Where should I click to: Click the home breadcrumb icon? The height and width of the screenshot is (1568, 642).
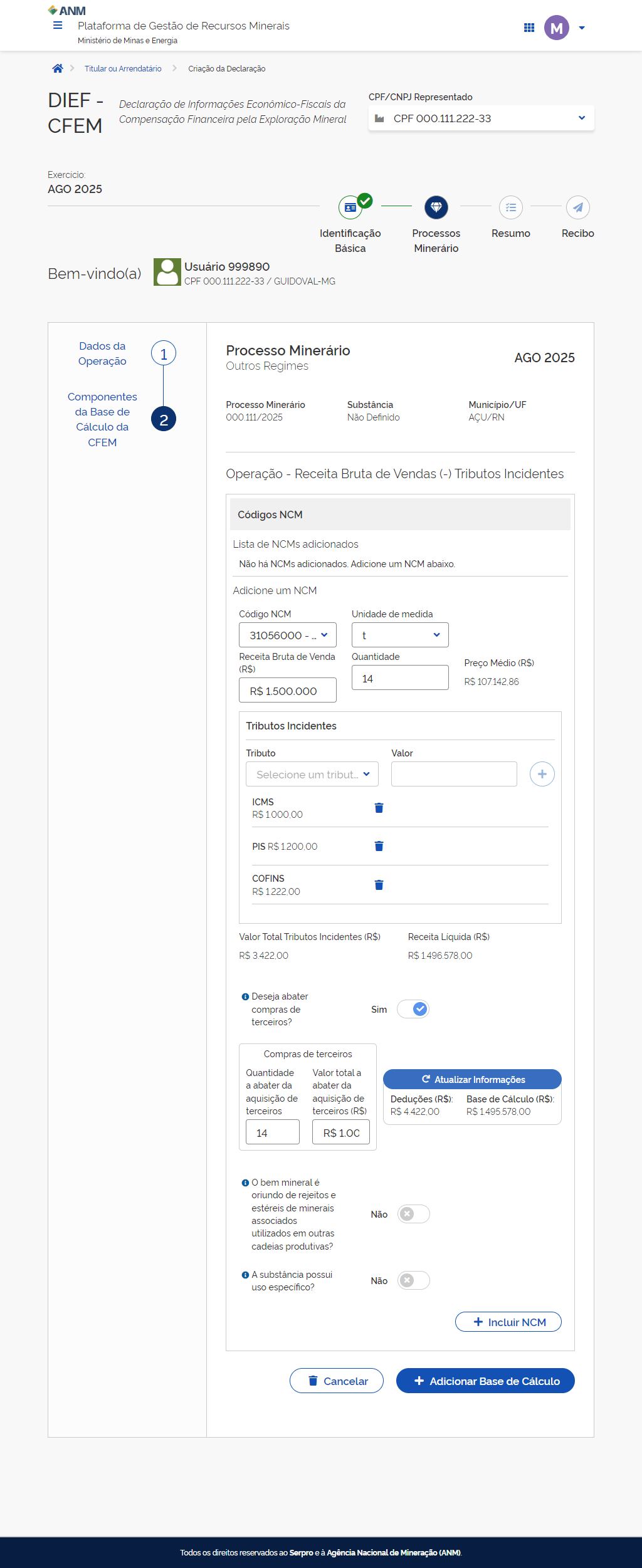[58, 68]
